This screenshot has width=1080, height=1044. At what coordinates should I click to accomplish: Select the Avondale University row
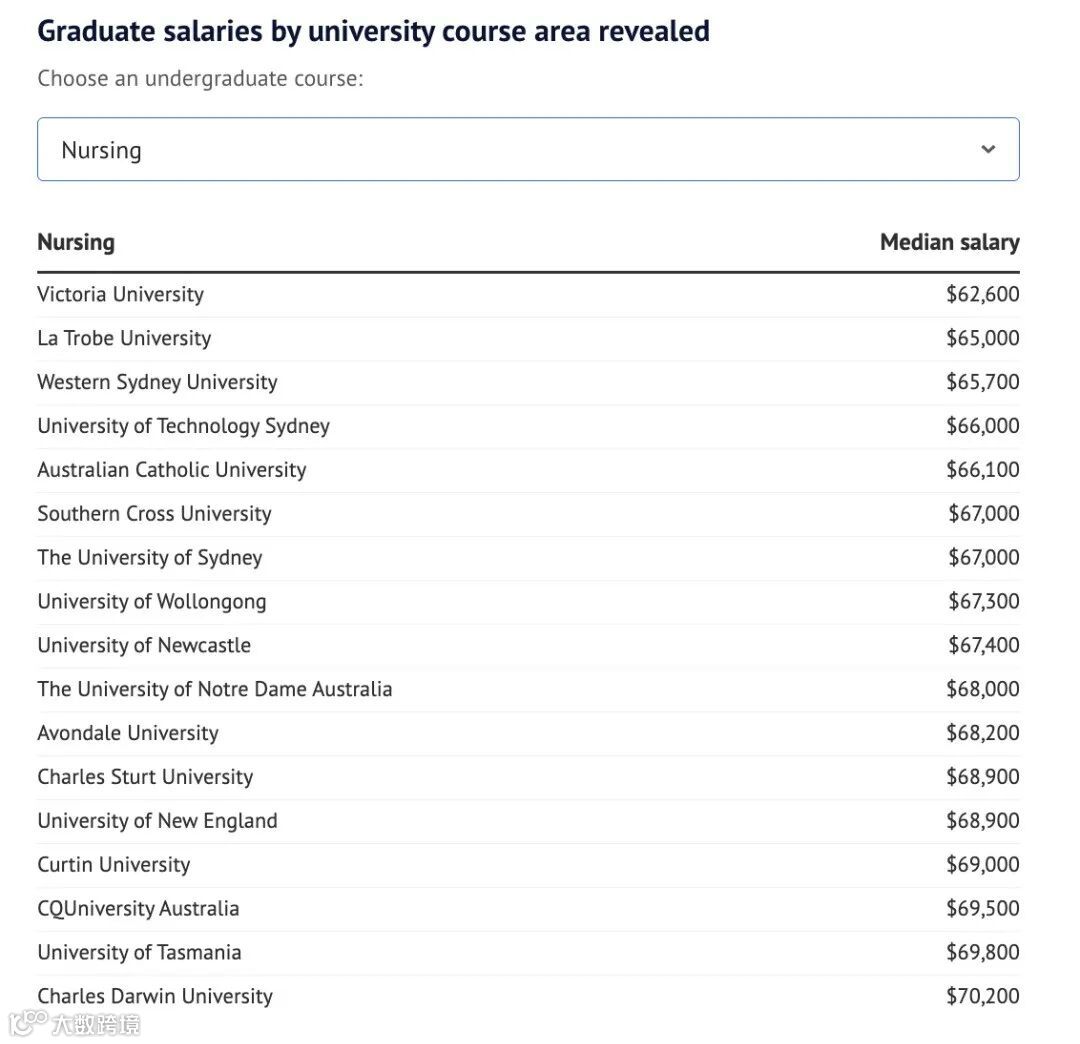pos(127,733)
